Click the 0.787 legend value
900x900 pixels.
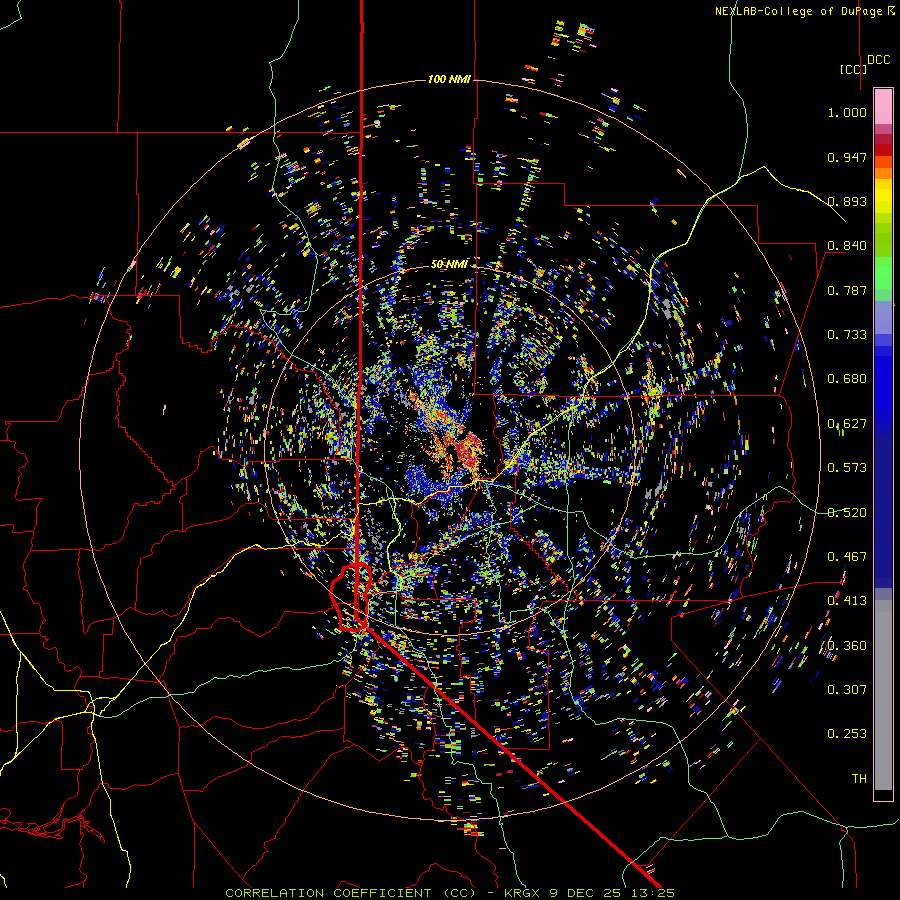click(847, 290)
